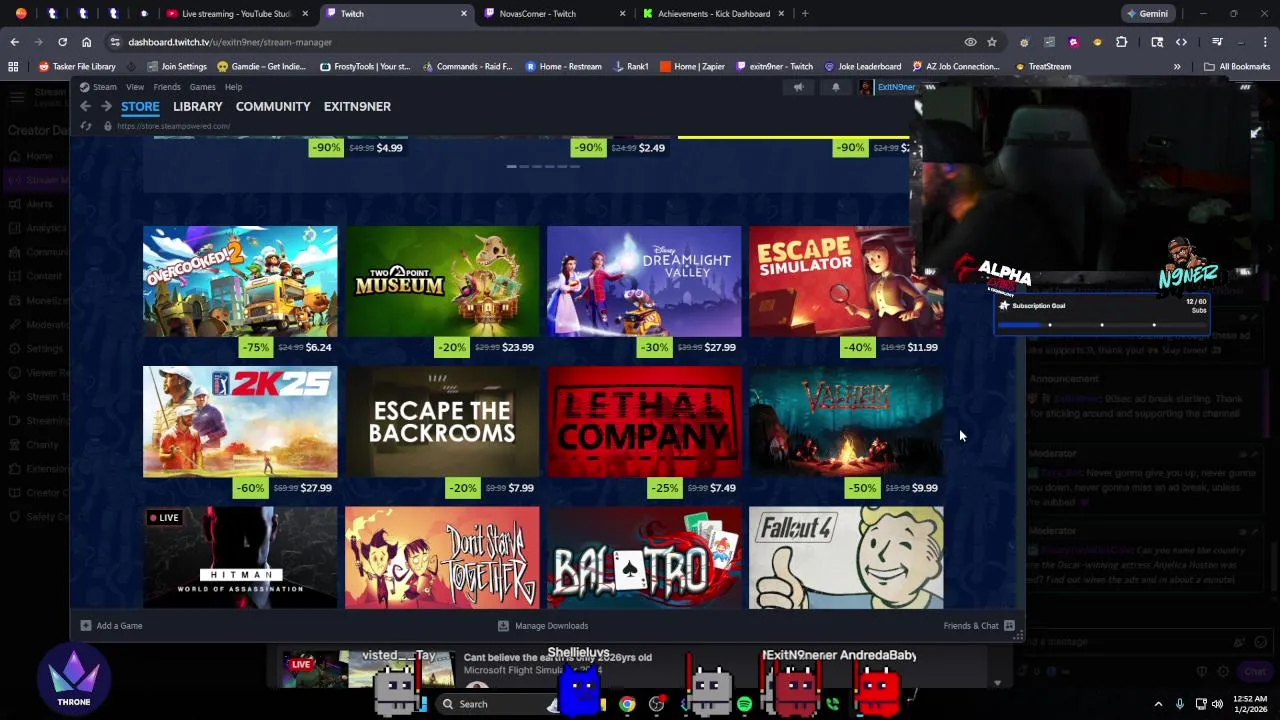Open the Disney Dreamlight Valley tile

[x=644, y=282]
